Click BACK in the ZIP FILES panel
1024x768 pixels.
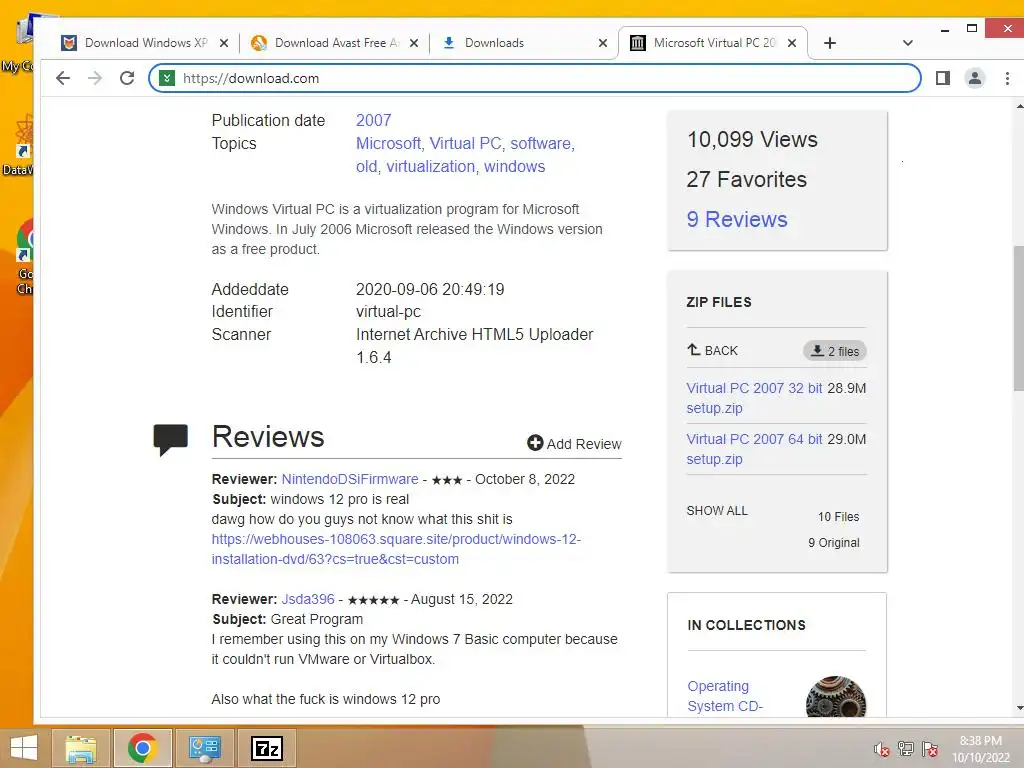coord(712,351)
